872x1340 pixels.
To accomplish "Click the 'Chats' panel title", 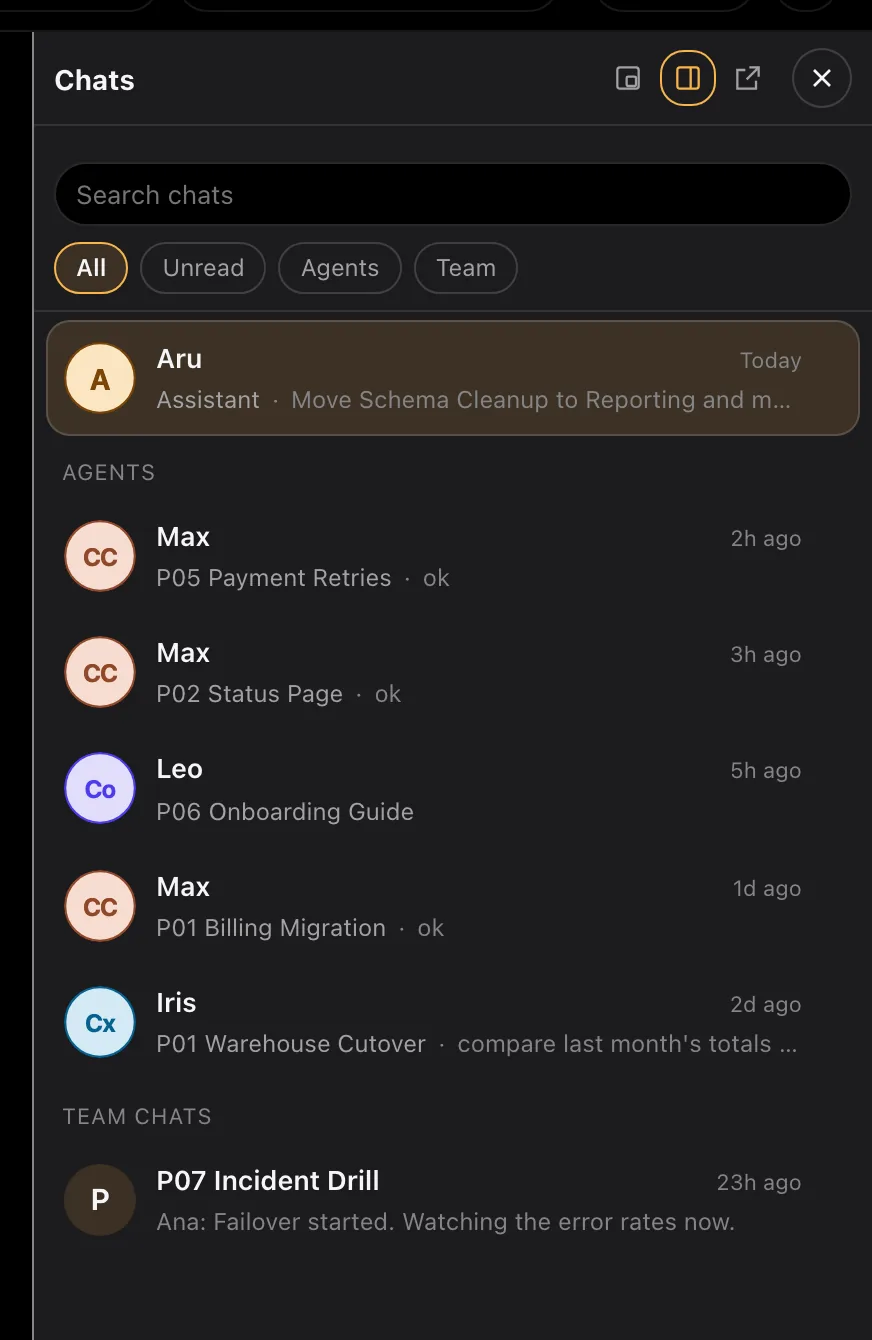I will pos(95,80).
